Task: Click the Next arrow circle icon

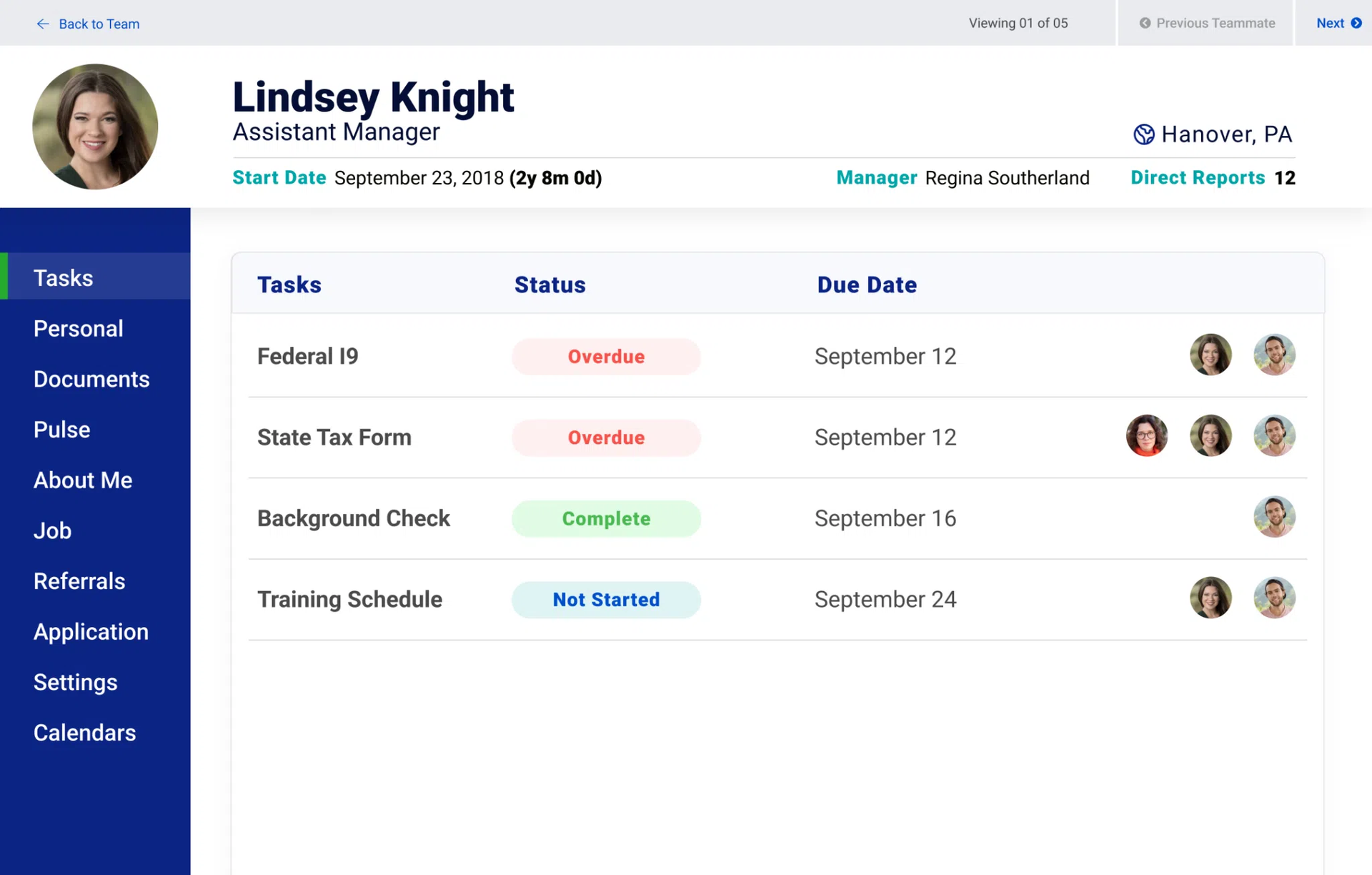Action: pyautogui.click(x=1356, y=23)
